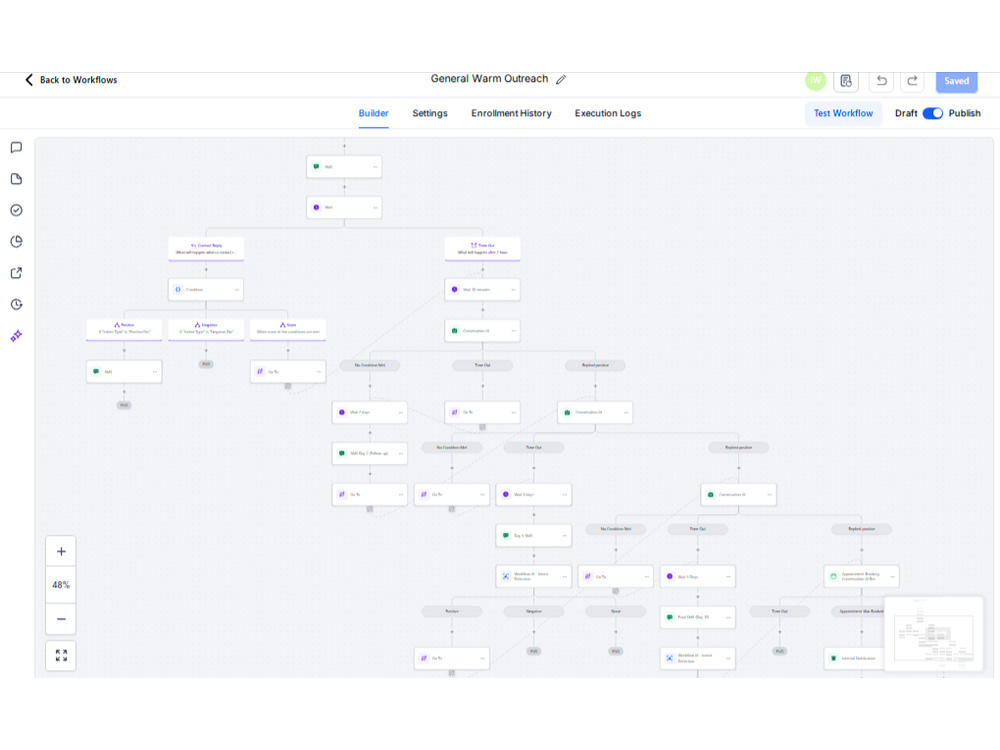Click the notes page icon in sidebar
Viewport: 1000px width, 750px height.
coord(17,179)
